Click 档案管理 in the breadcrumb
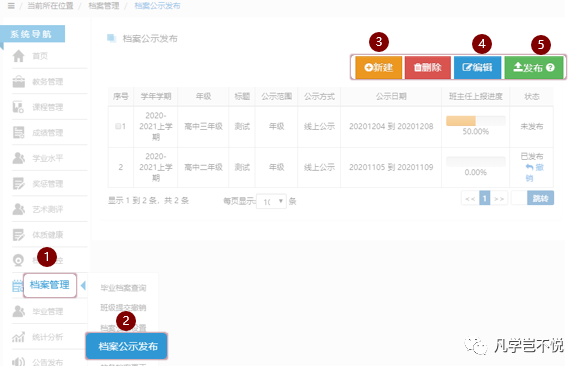The height and width of the screenshot is (371, 582). 104,6
